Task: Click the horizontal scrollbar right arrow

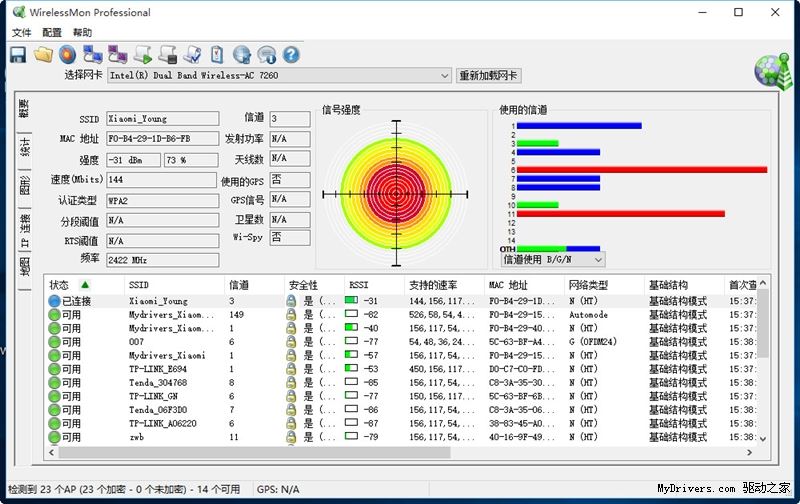Action: tap(749, 452)
